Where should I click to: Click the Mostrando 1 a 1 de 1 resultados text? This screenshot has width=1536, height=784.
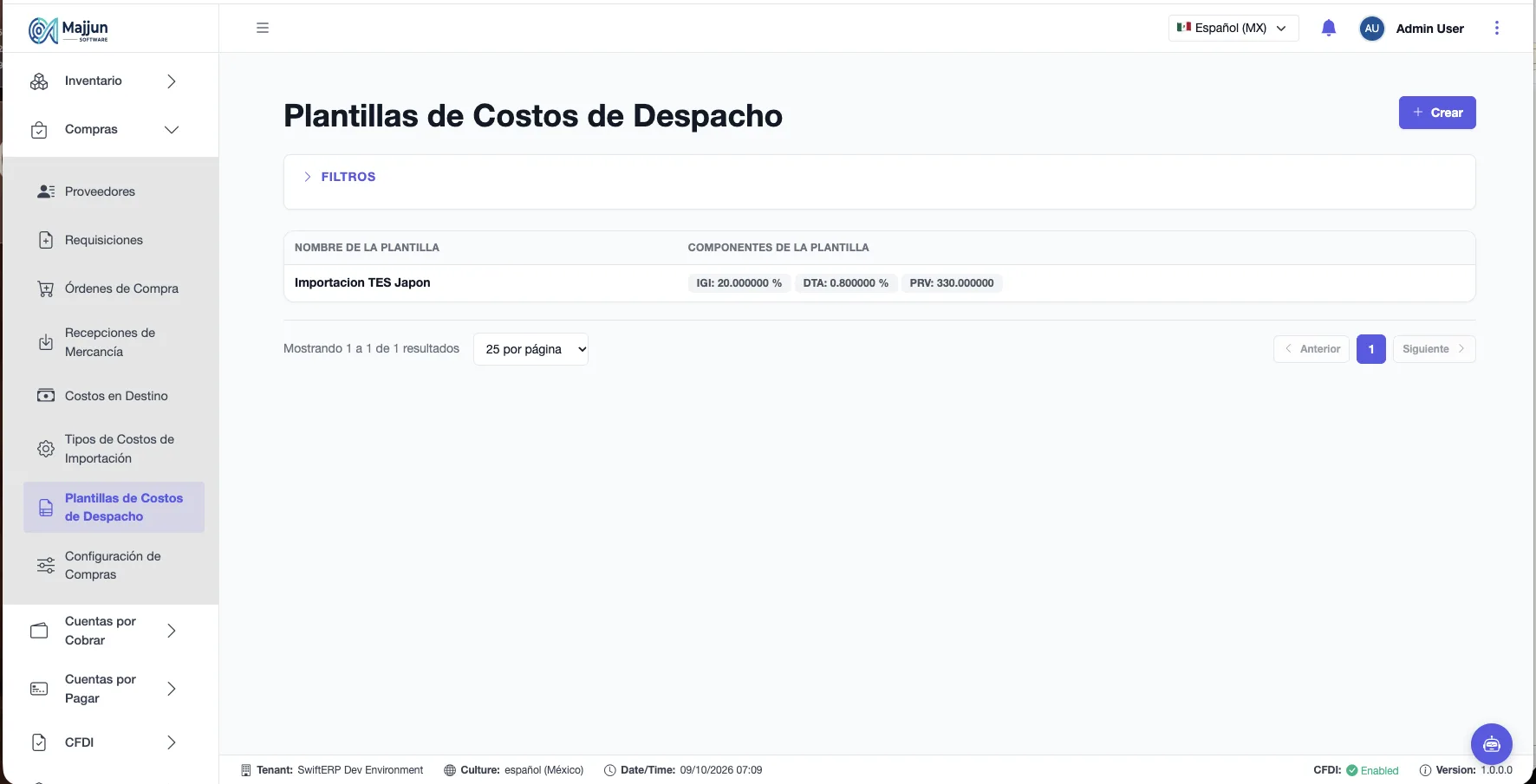[371, 348]
